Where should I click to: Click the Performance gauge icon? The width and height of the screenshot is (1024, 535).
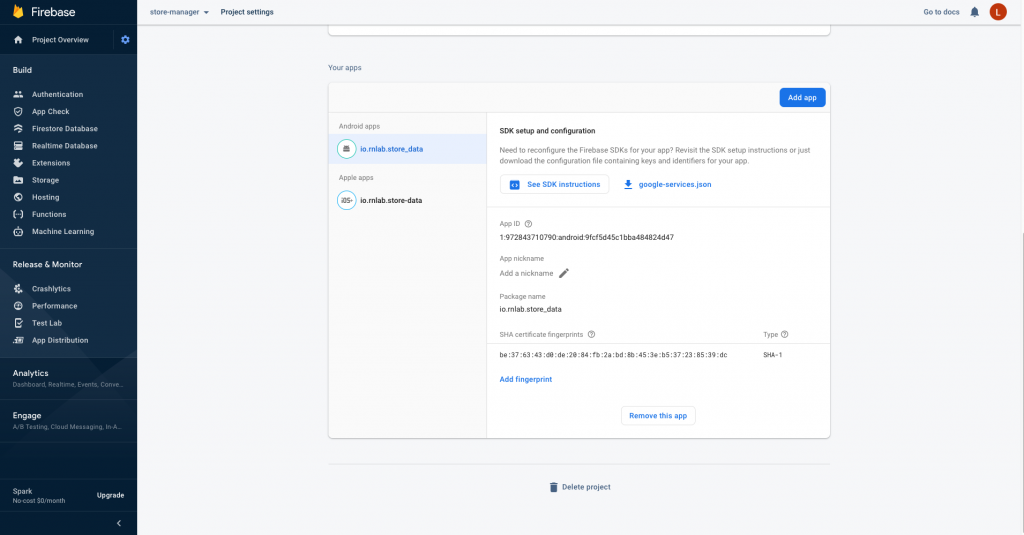coord(18,306)
